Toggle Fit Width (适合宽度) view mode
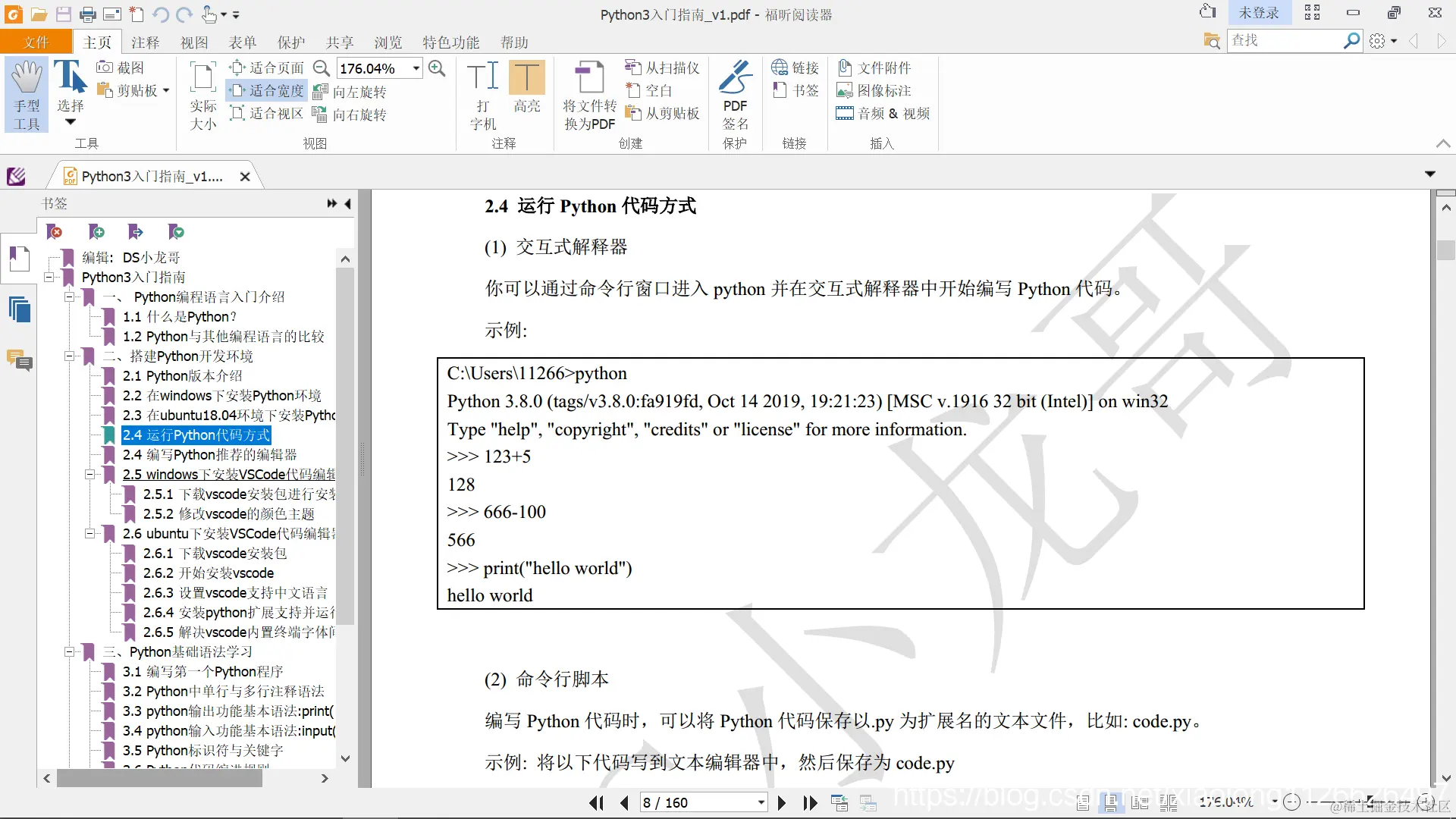The height and width of the screenshot is (819, 1456). pyautogui.click(x=268, y=91)
